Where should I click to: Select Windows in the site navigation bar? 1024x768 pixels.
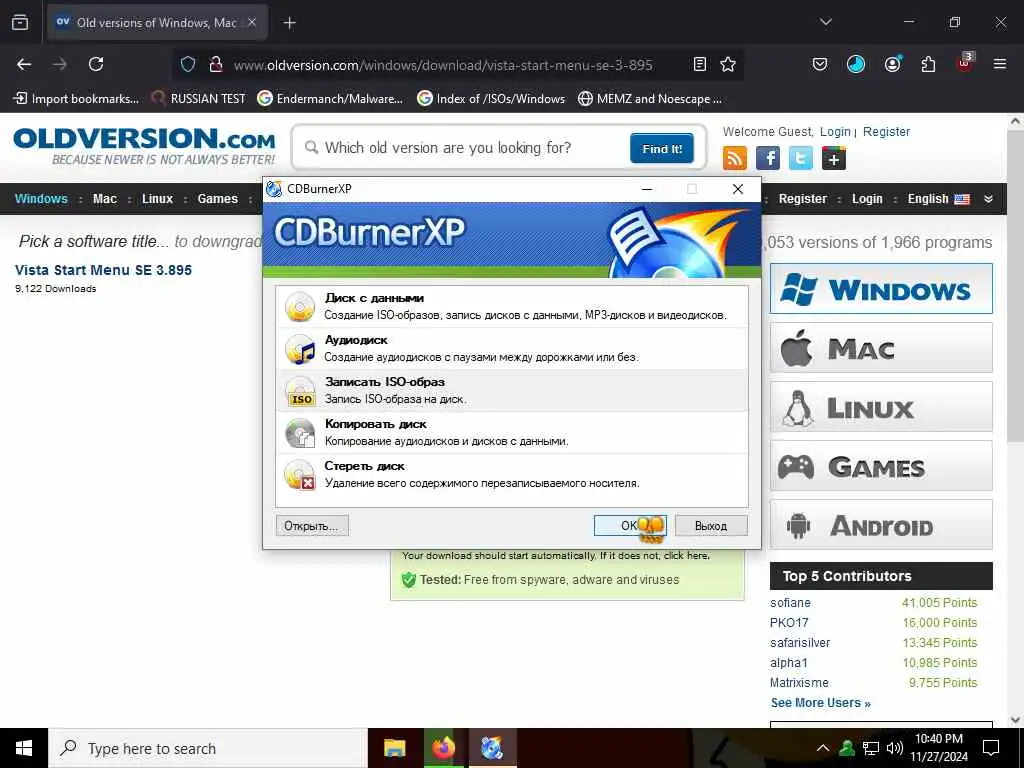[x=41, y=199]
